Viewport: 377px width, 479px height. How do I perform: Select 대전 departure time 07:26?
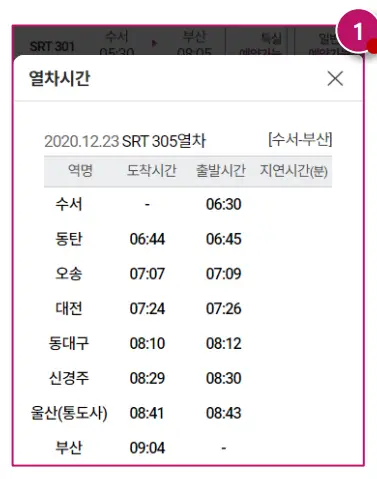(x=224, y=309)
